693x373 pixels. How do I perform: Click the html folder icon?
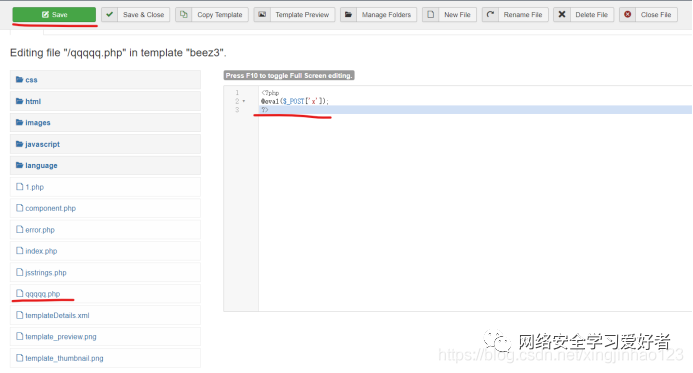point(19,101)
